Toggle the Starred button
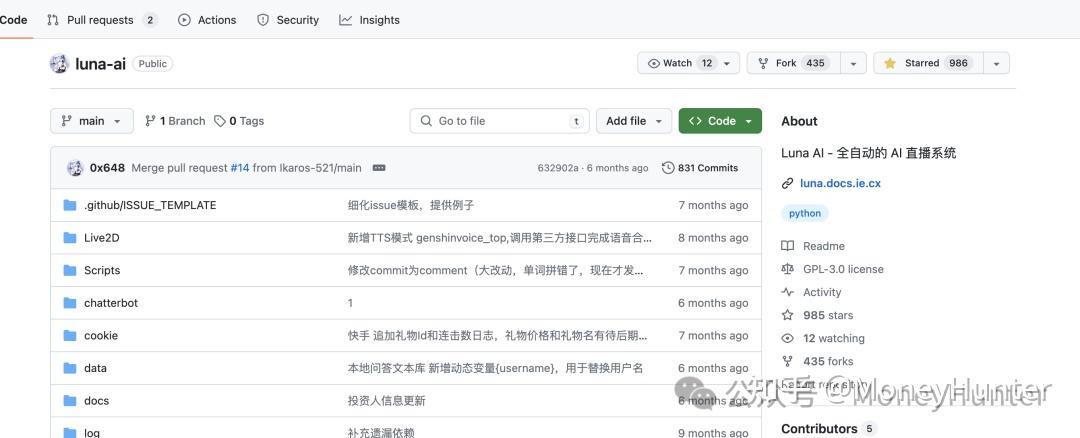 pyautogui.click(x=927, y=63)
